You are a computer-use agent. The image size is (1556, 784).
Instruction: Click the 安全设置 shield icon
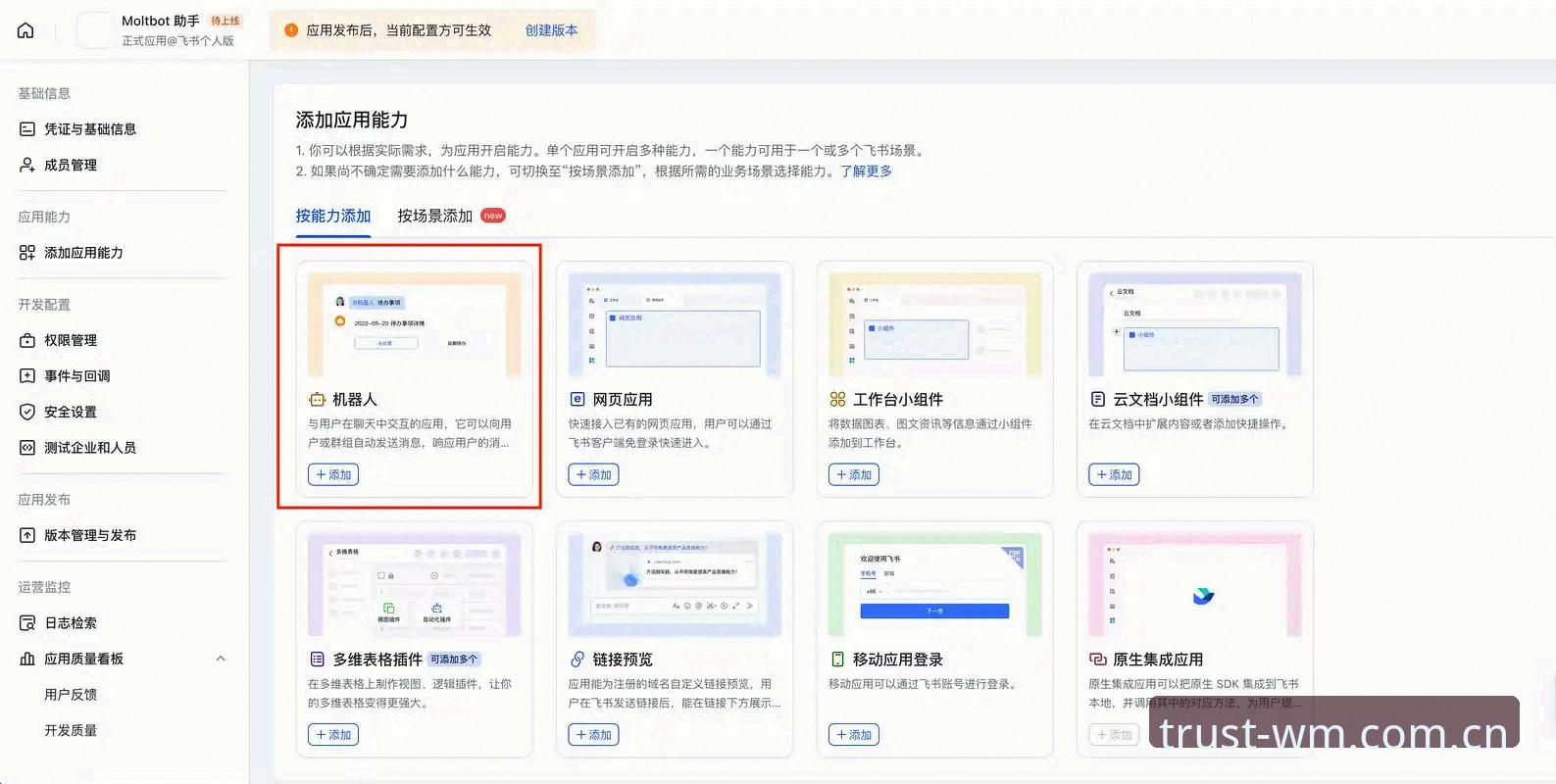pyautogui.click(x=27, y=412)
